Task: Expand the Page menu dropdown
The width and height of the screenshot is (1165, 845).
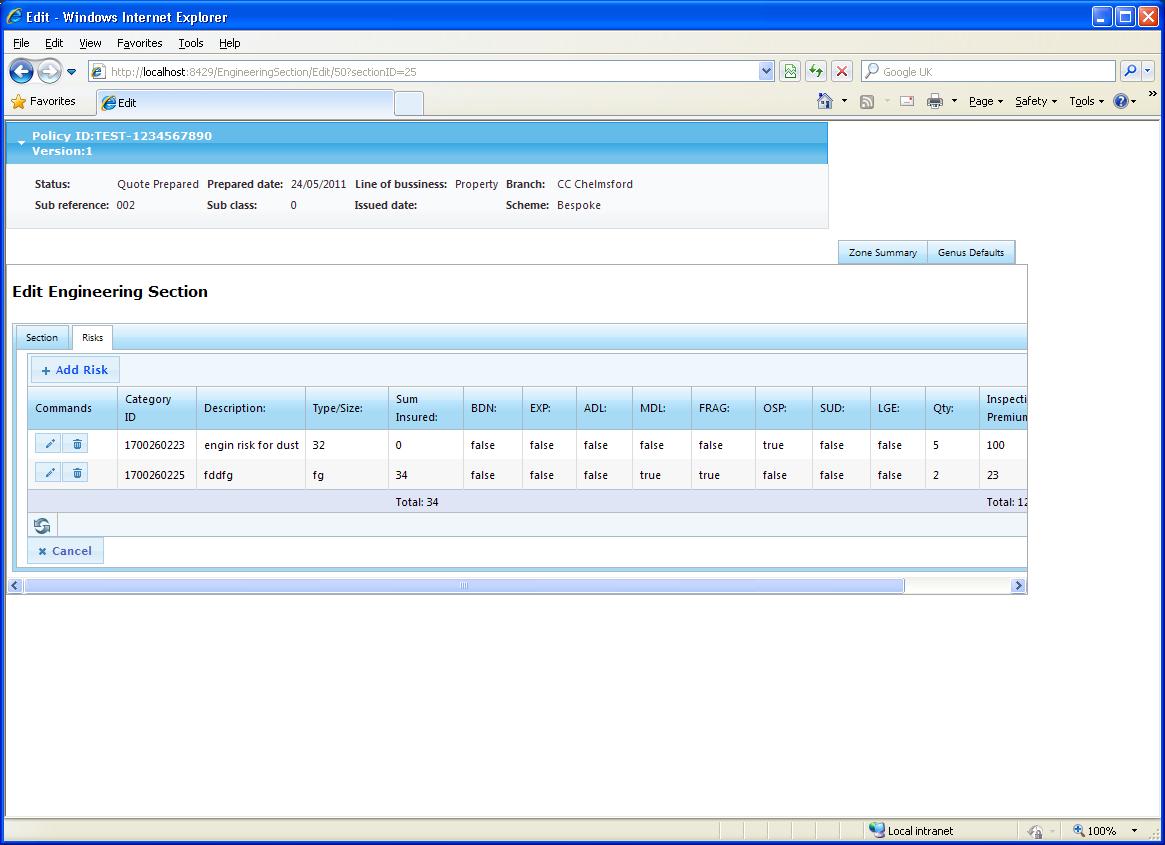Action: (x=986, y=101)
